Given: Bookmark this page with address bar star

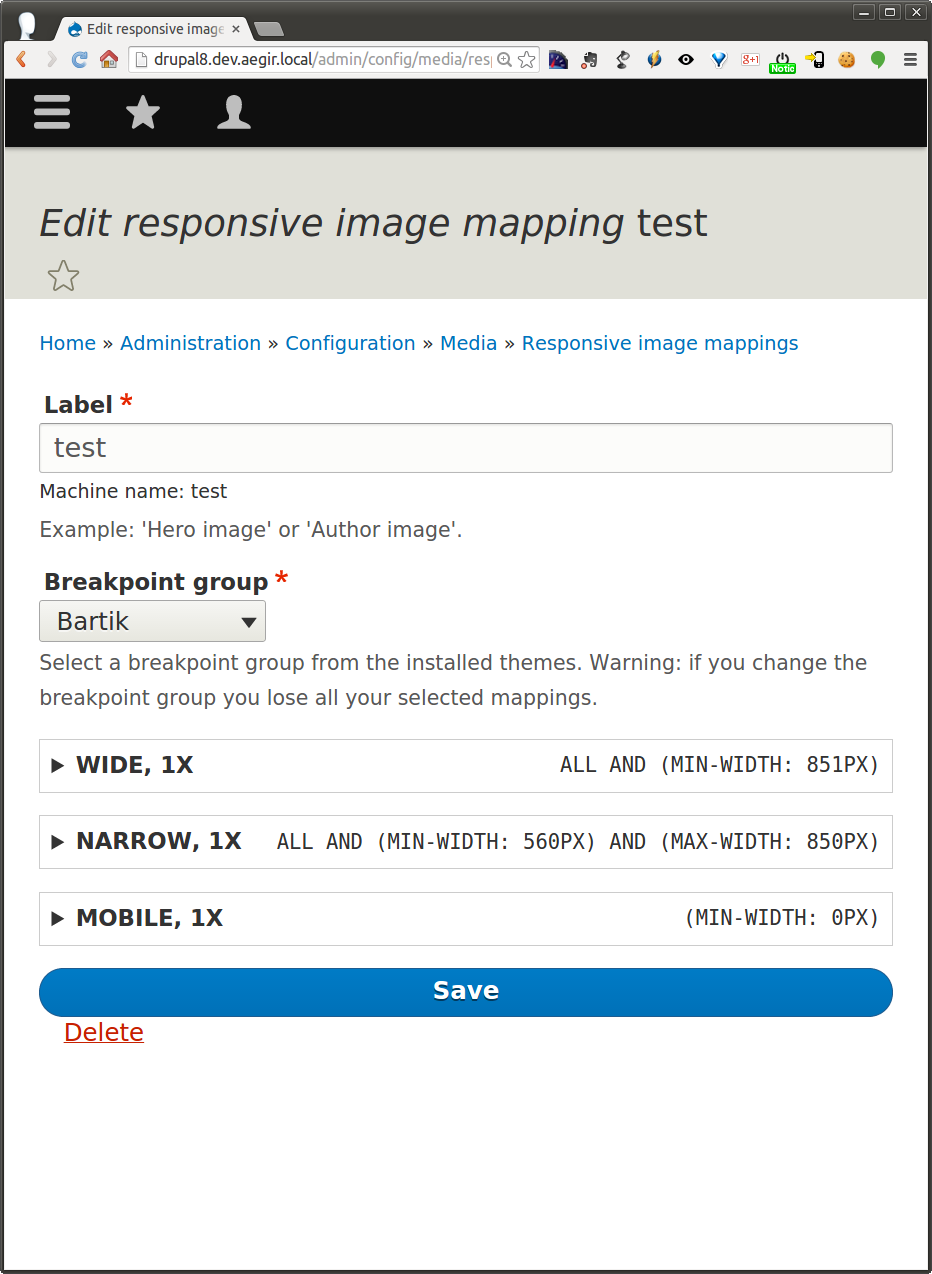Looking at the screenshot, I should (x=527, y=60).
